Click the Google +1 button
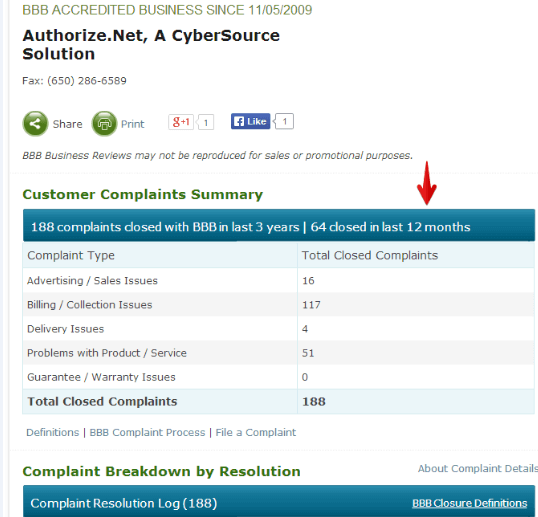This screenshot has height=517, width=538. click(181, 122)
